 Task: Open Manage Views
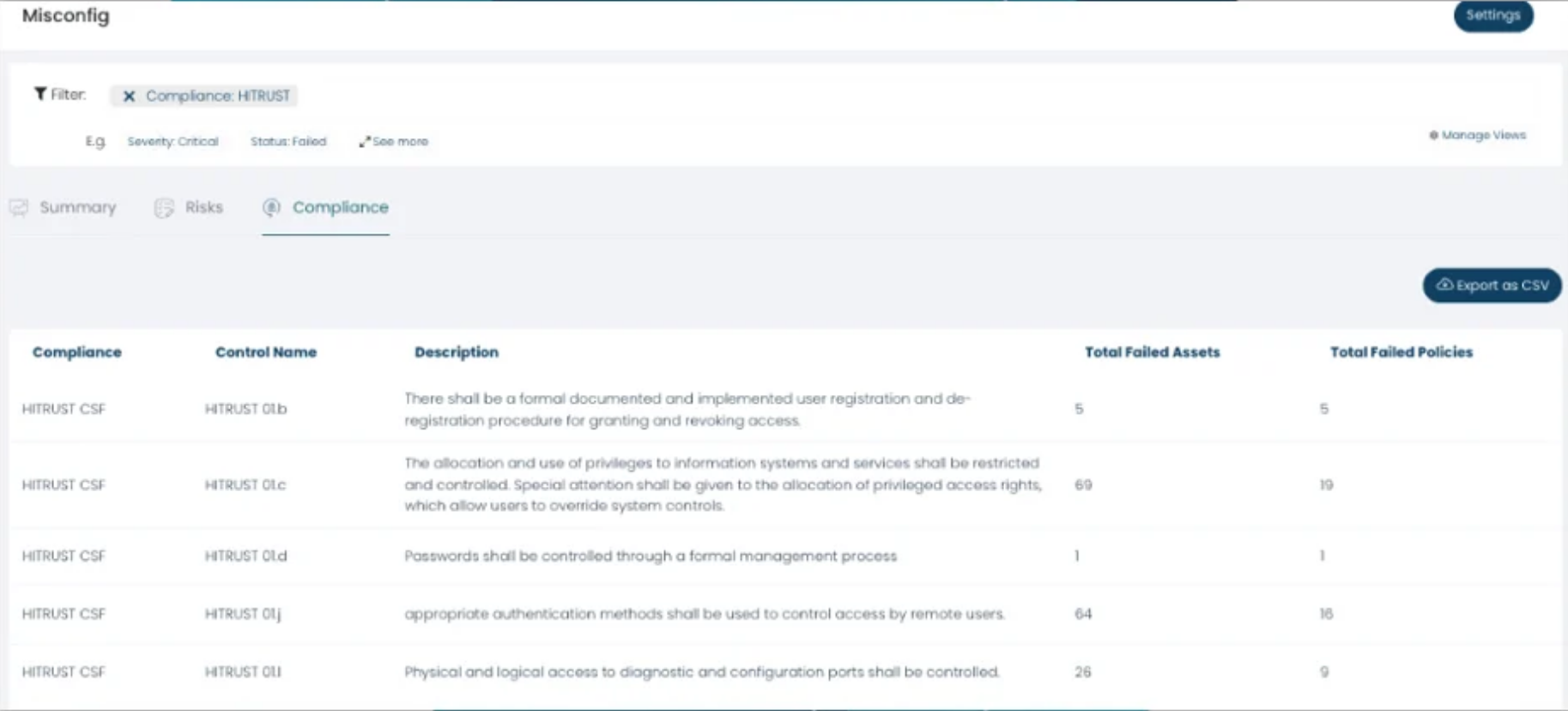[x=1477, y=135]
